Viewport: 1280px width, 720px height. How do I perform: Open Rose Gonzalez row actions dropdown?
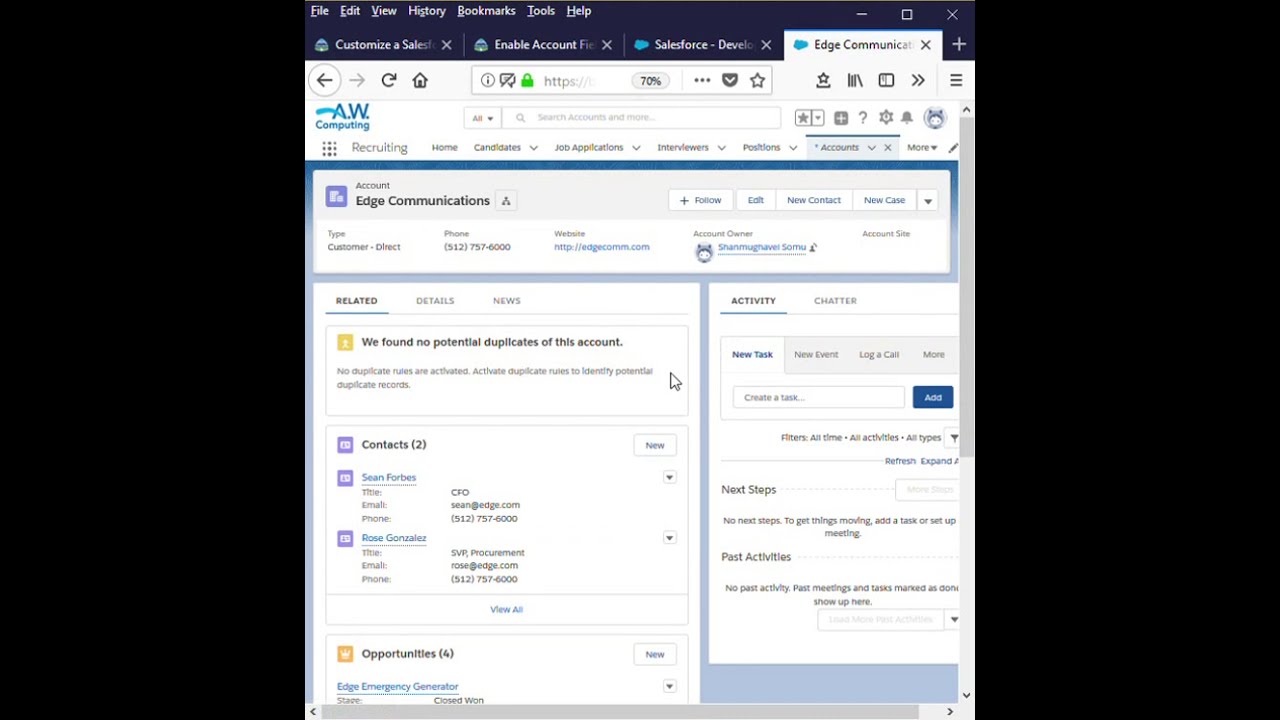click(x=670, y=538)
